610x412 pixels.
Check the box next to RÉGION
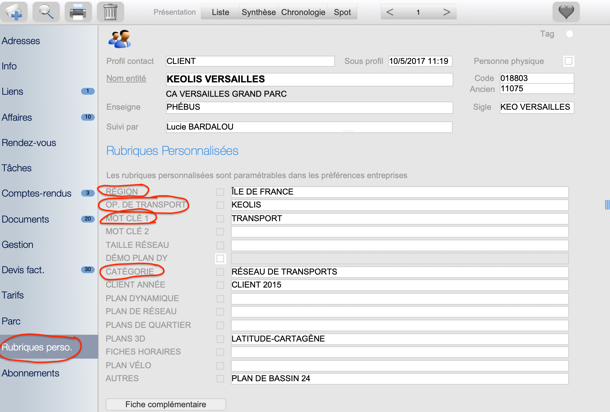[x=220, y=192]
